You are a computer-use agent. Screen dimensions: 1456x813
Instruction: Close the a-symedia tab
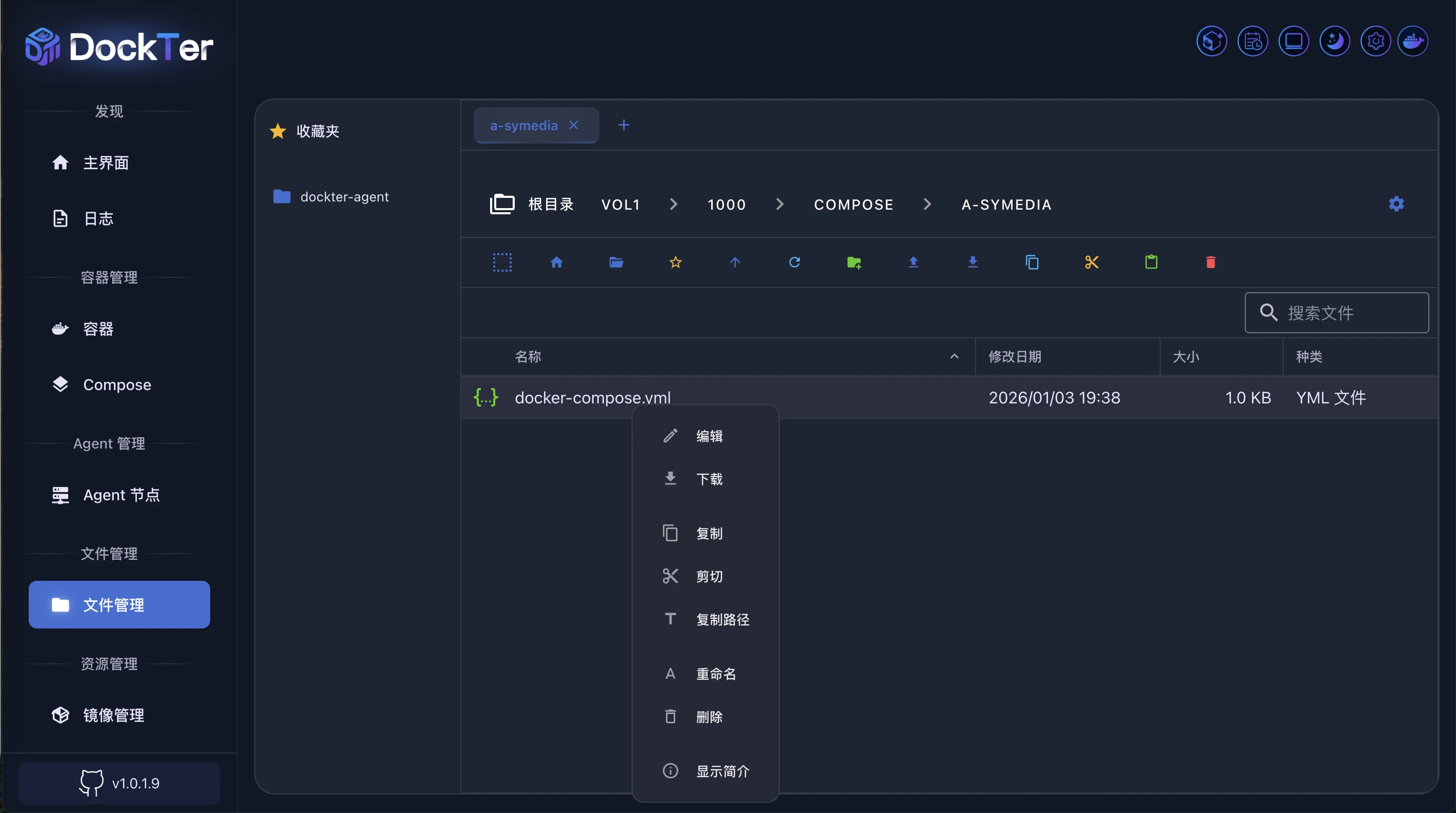point(574,125)
